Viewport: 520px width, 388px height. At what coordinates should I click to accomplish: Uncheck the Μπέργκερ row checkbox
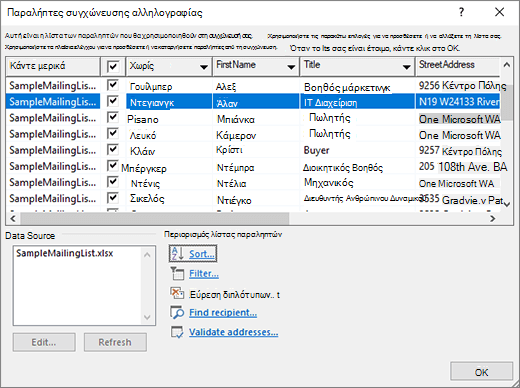(x=113, y=165)
